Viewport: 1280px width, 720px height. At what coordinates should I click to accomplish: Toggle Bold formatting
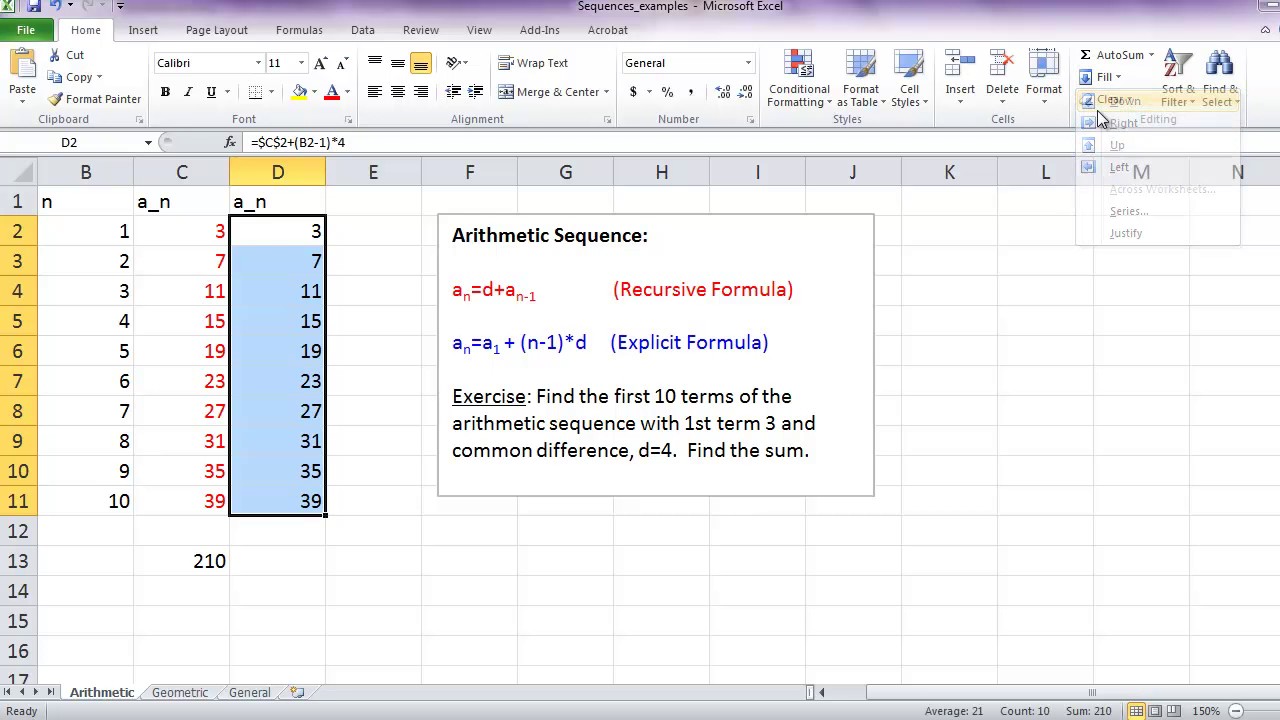pos(165,92)
